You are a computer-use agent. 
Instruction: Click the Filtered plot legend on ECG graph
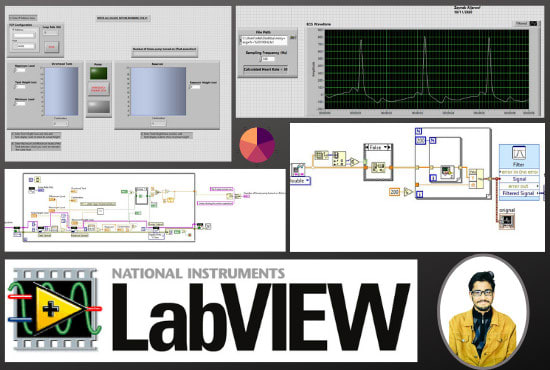click(x=526, y=23)
